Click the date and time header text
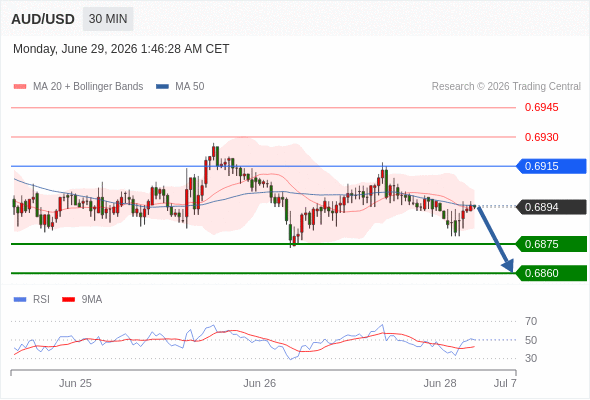Image resolution: width=590 pixels, height=400 pixels. click(x=121, y=49)
